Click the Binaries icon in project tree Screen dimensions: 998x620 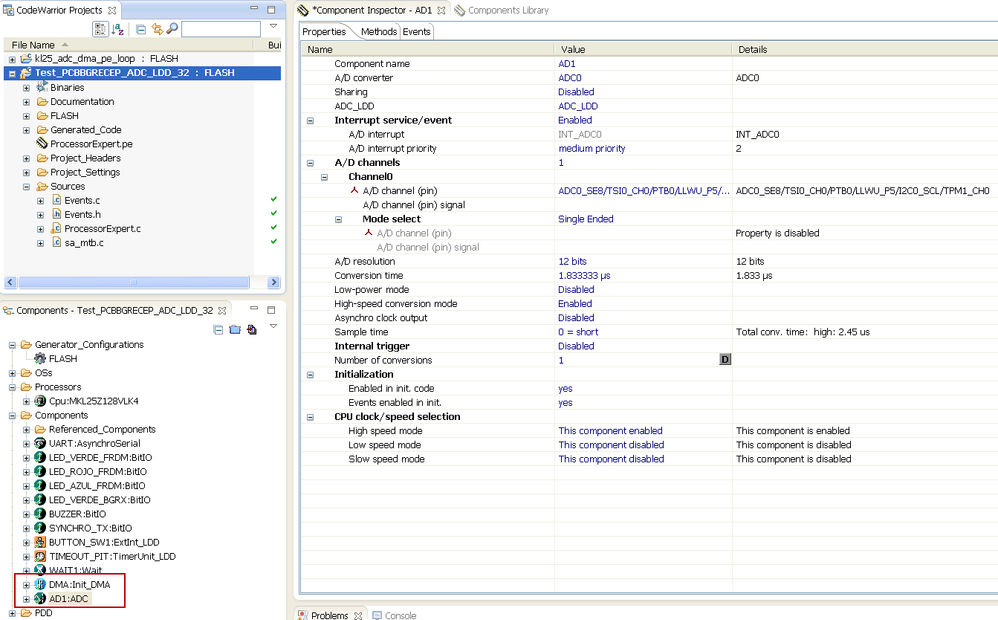[42, 87]
